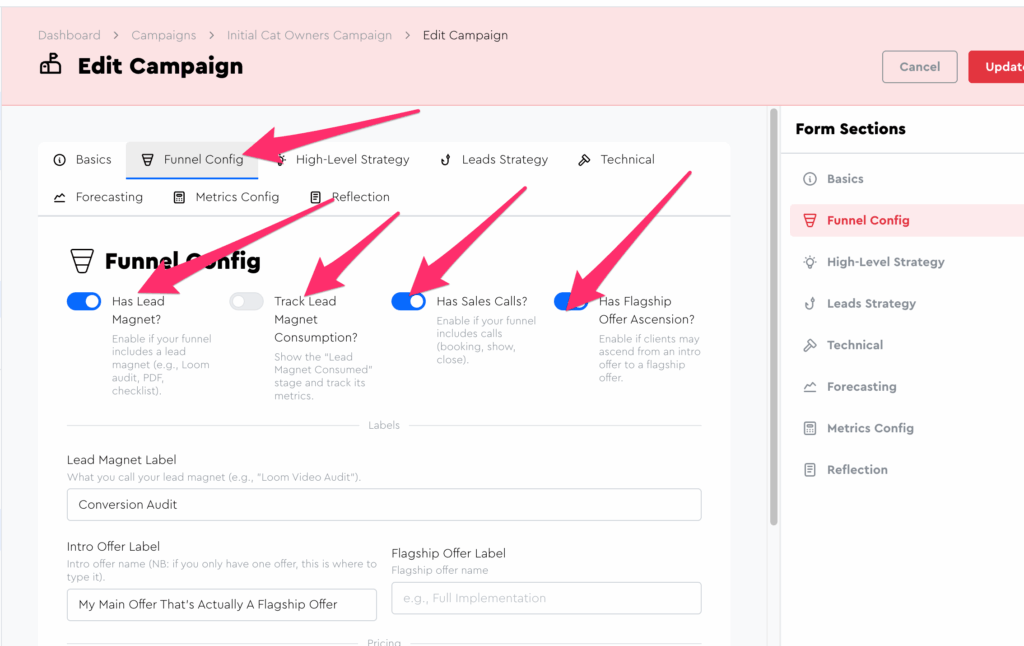Open Initial Cat Owners Campaign breadcrumb link

point(309,35)
